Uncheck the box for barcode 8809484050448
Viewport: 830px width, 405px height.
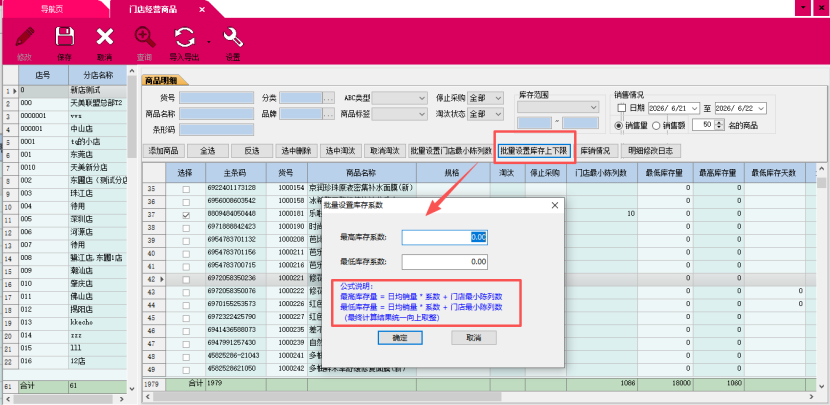click(186, 215)
